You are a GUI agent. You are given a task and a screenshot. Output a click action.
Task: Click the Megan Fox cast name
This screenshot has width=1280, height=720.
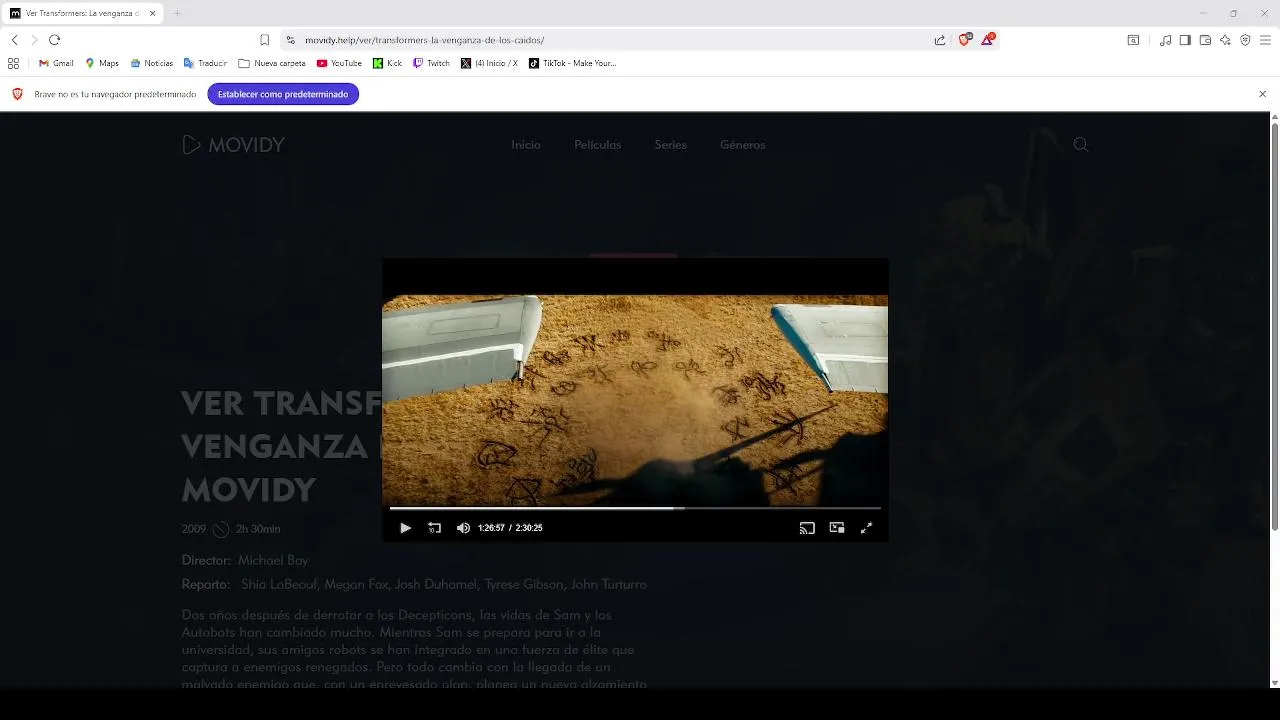tap(356, 585)
